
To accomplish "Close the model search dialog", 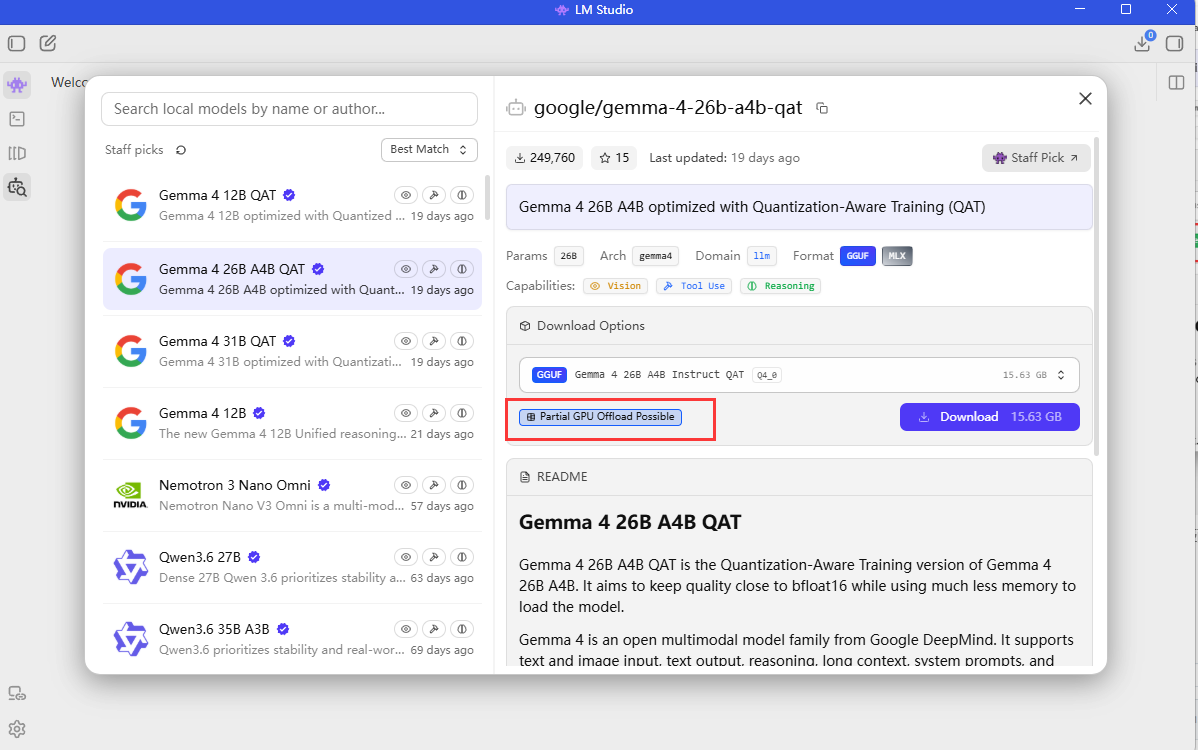I will click(1085, 99).
